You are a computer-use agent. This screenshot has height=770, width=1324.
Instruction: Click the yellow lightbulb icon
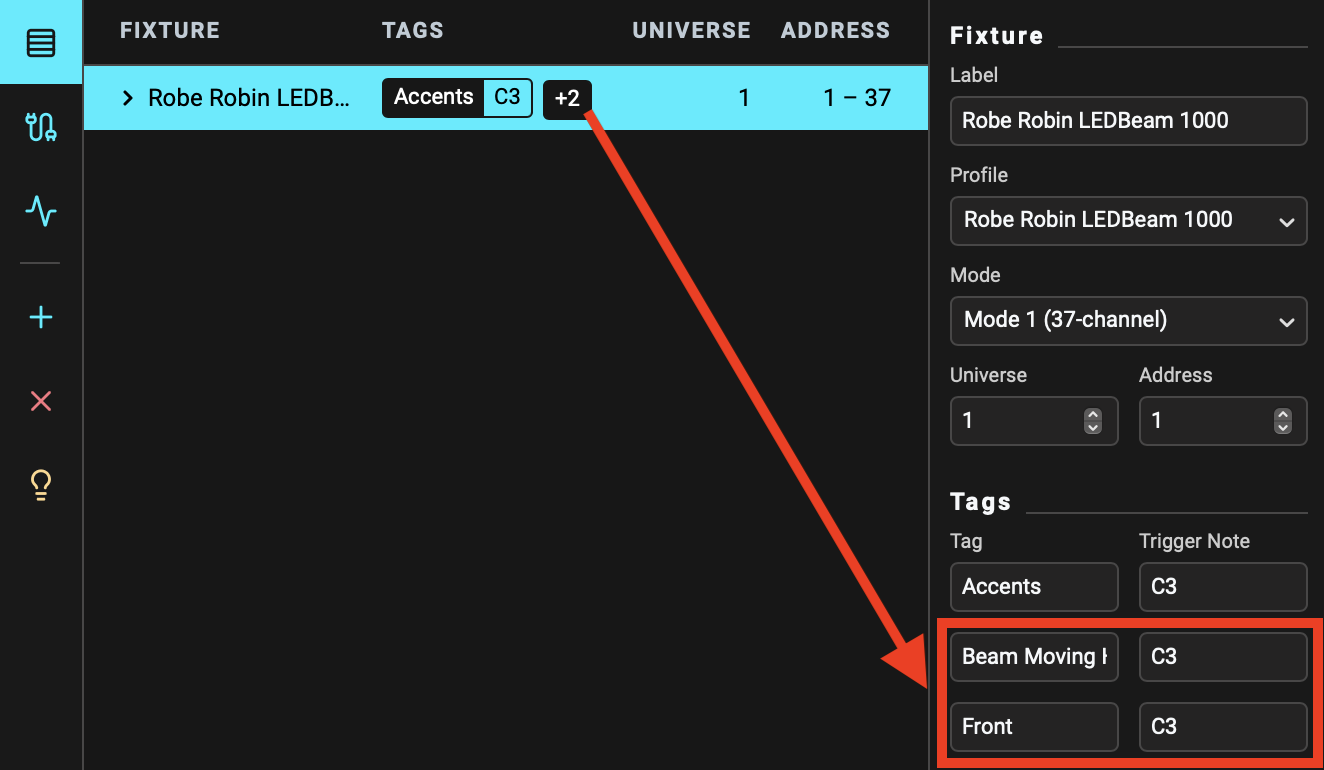click(x=41, y=486)
